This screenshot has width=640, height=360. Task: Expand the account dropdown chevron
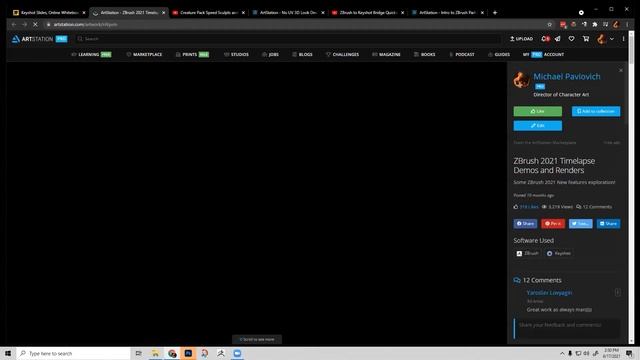(x=611, y=39)
